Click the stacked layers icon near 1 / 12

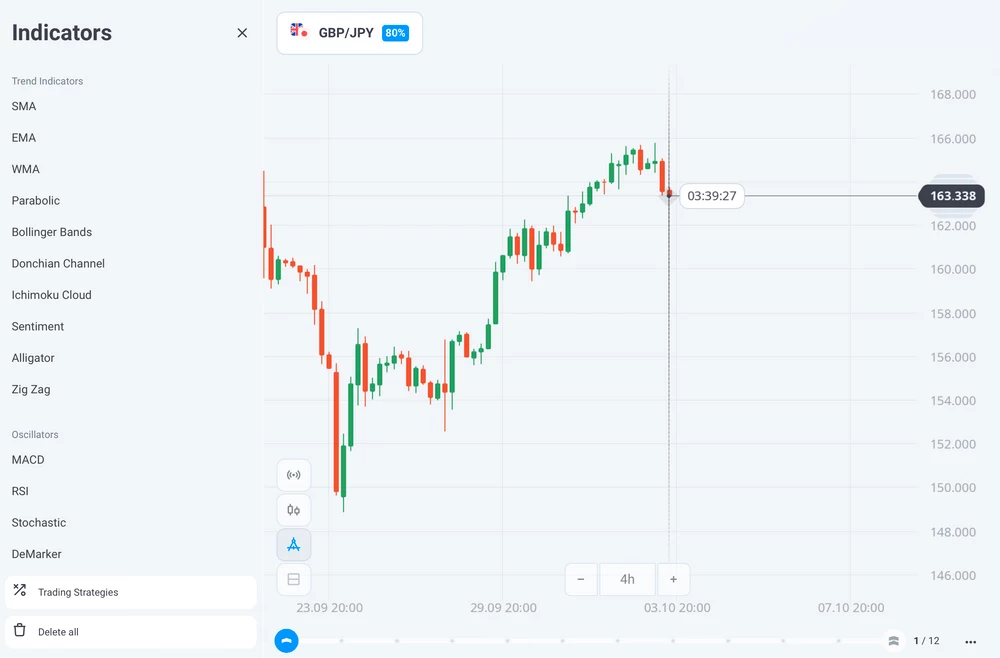point(893,641)
